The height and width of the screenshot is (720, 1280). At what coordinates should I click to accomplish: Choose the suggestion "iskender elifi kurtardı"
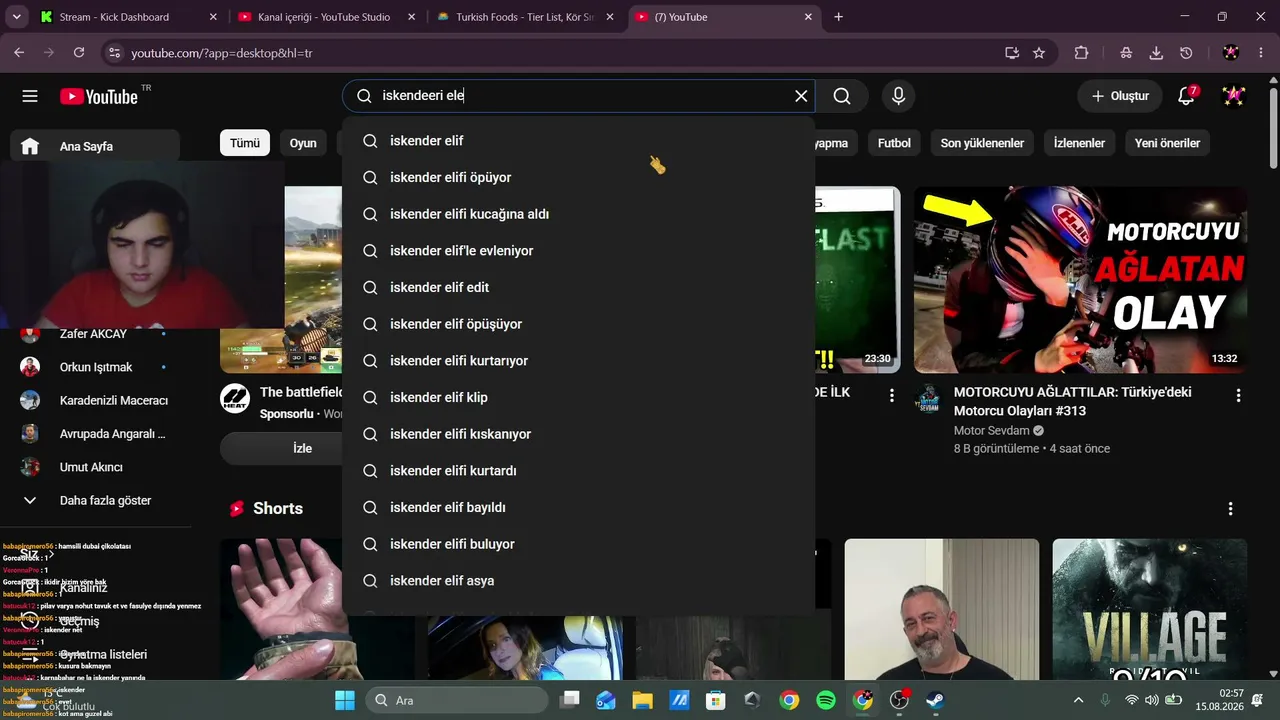(x=578, y=471)
